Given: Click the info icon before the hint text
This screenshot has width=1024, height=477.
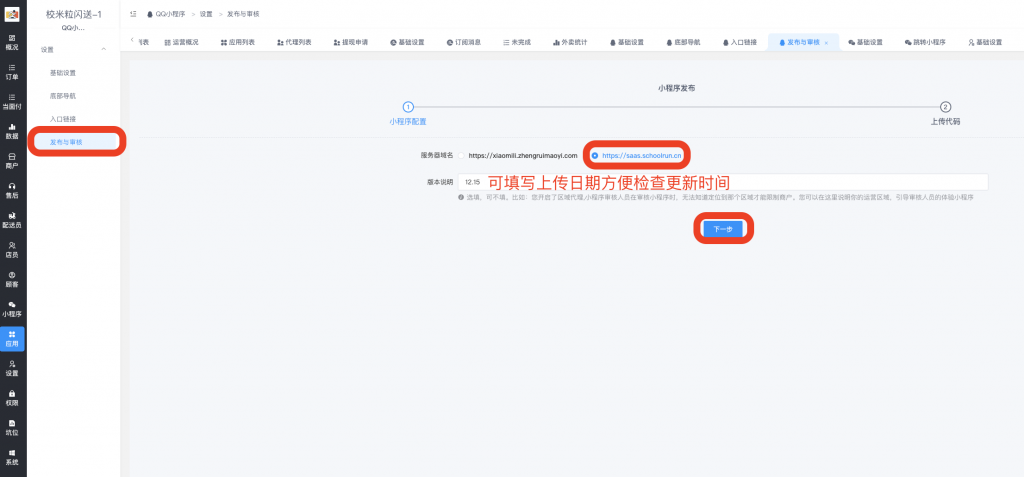Looking at the screenshot, I should 461,197.
